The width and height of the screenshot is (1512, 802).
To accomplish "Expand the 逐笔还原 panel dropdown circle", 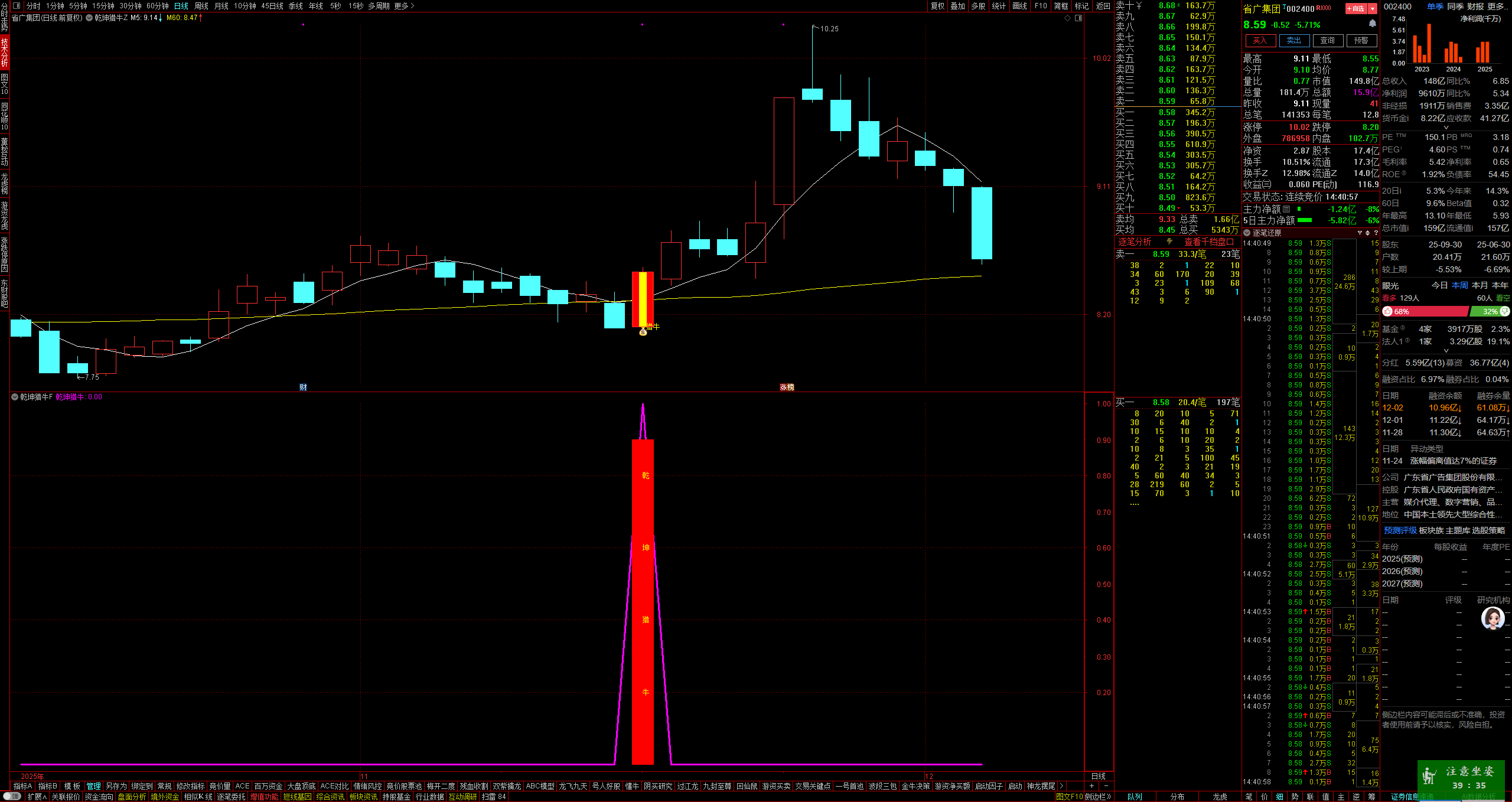I will click(x=1247, y=233).
